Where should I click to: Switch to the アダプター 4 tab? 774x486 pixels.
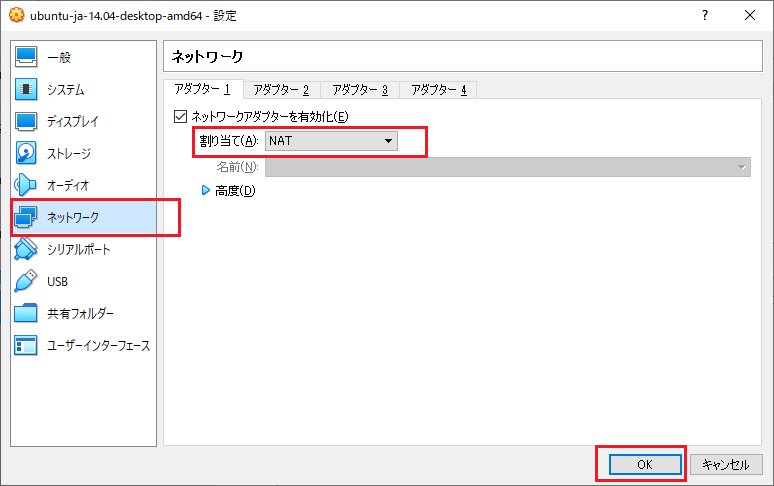point(439,90)
